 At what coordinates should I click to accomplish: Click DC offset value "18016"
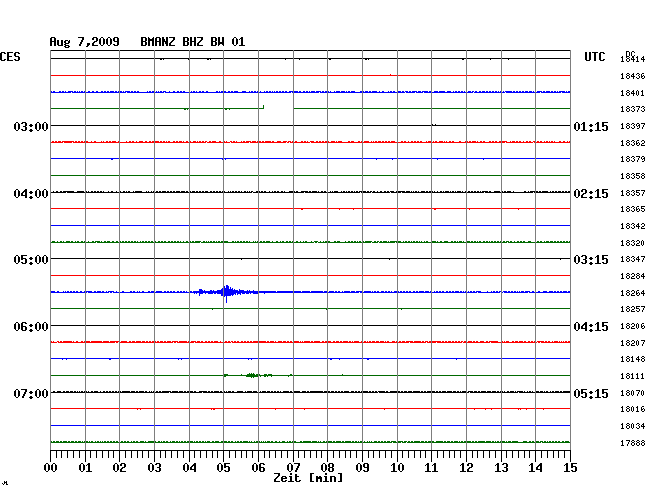coord(633,409)
